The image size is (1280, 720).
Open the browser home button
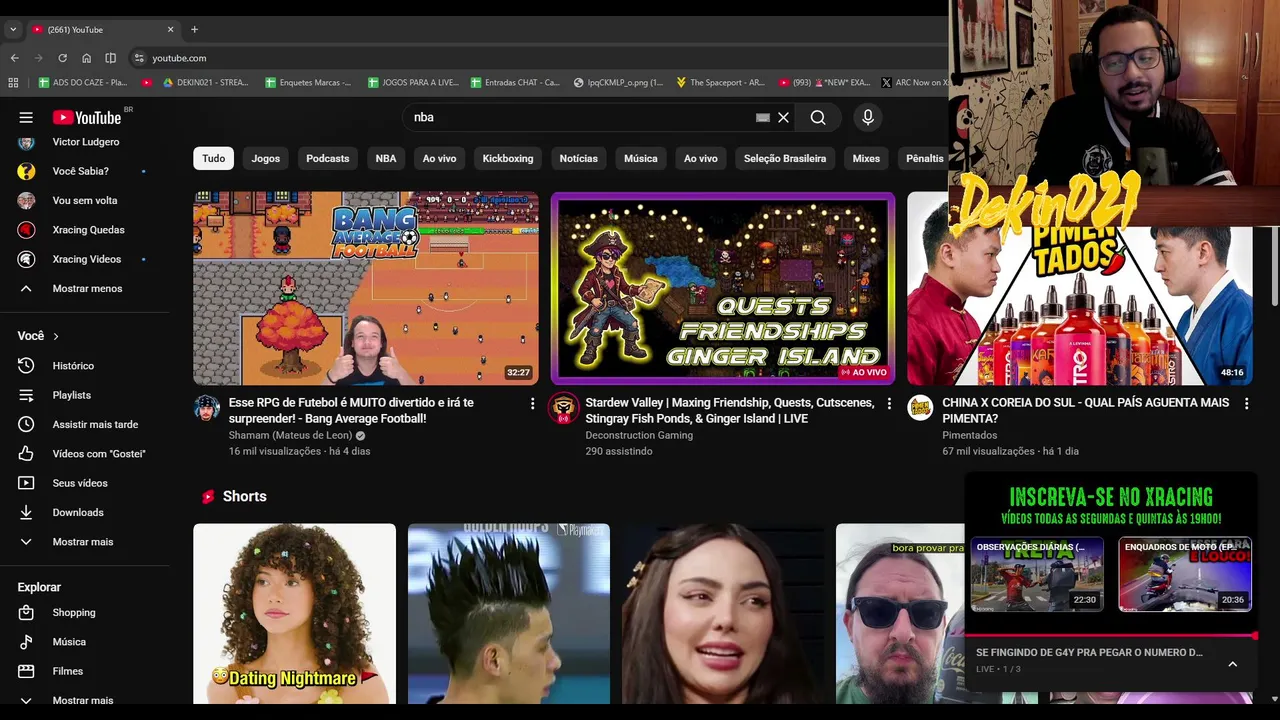tap(86, 58)
